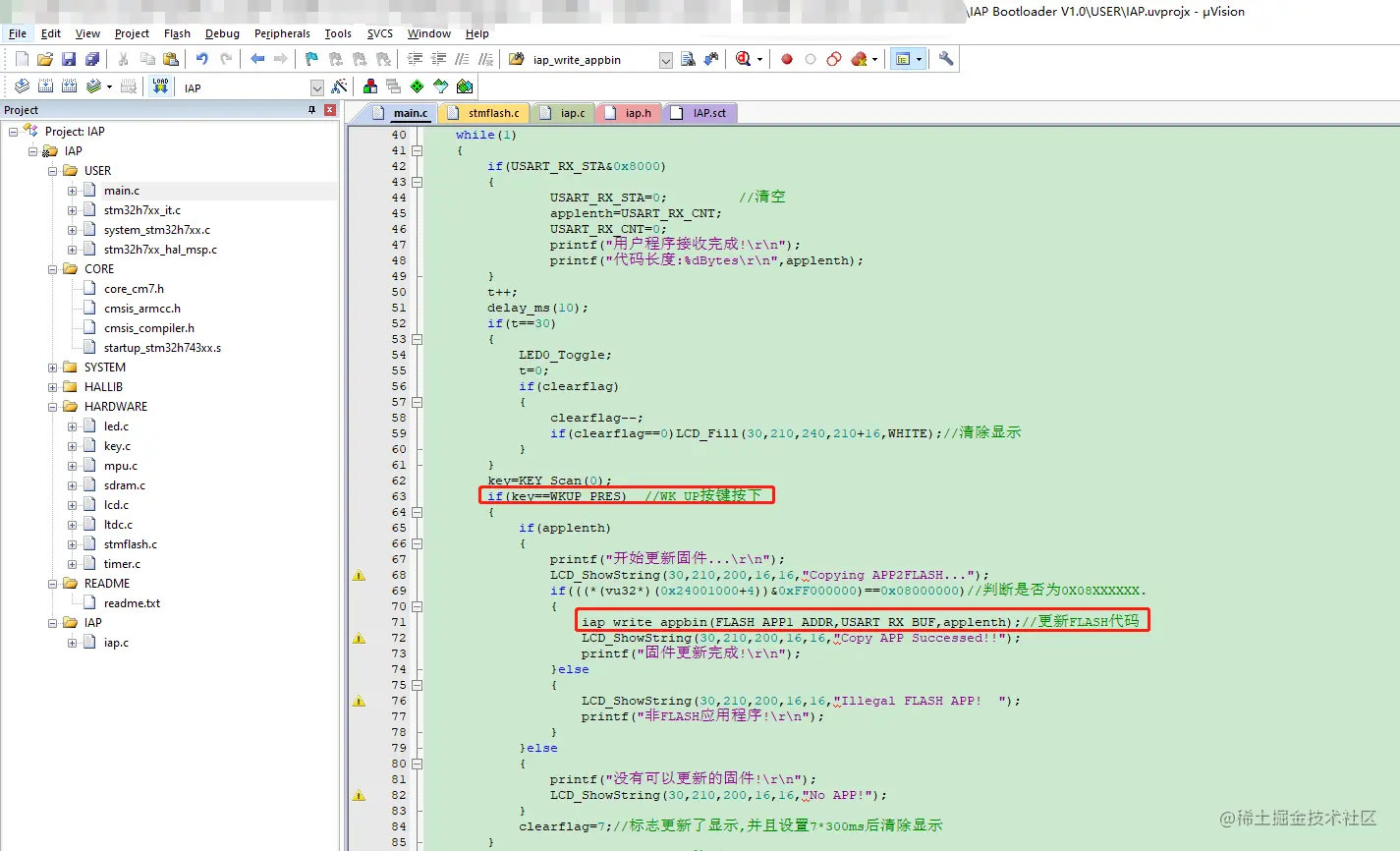Click the Find document search icon
Viewport: 1400px width, 851px height.
(688, 59)
